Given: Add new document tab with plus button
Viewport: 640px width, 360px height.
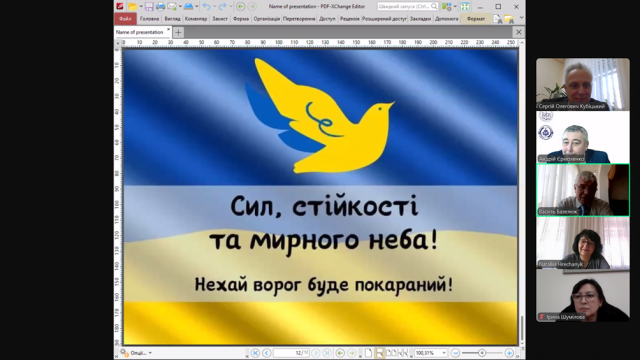Looking at the screenshot, I should pyautogui.click(x=178, y=32).
